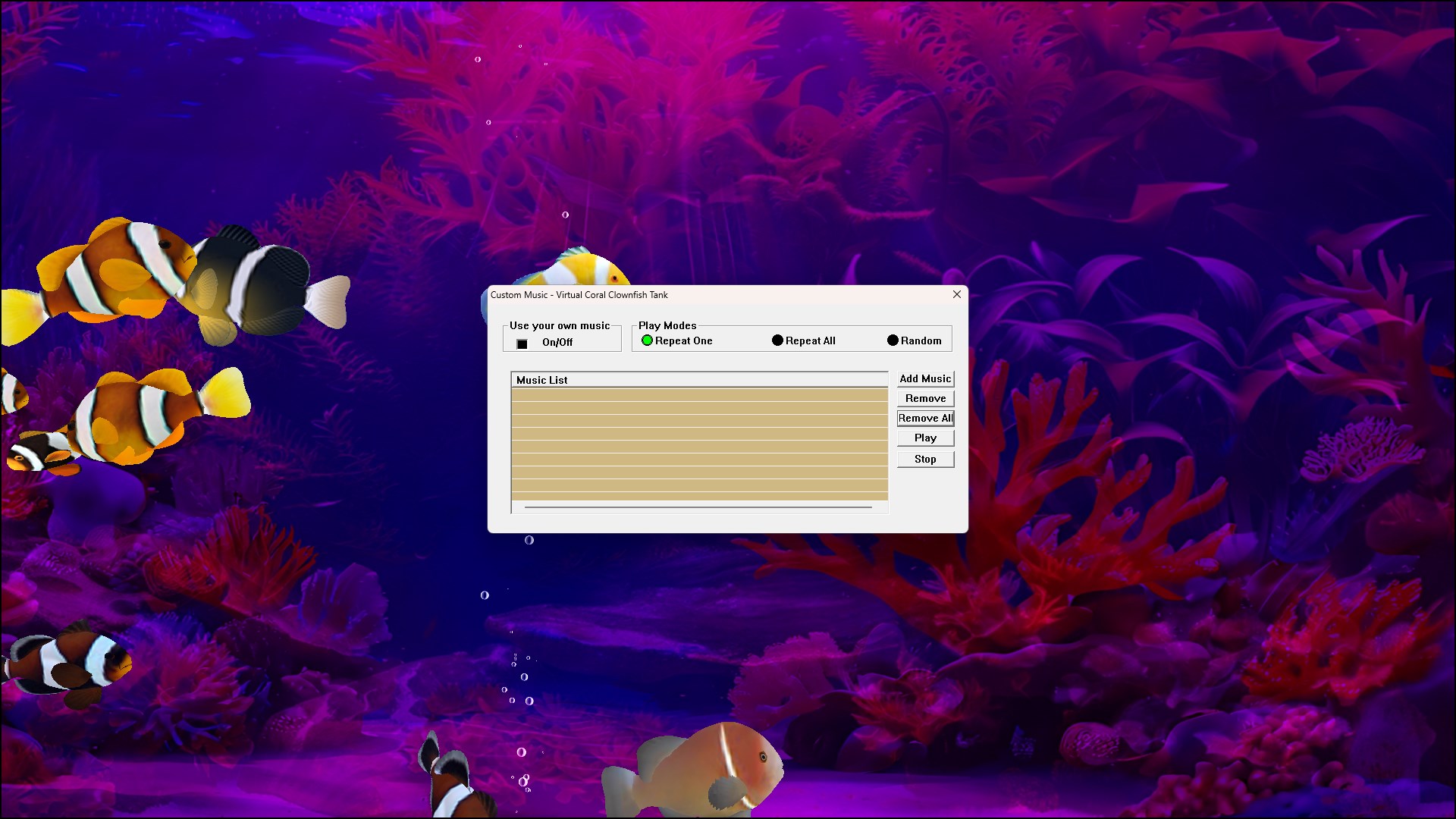Click the black On/Off check square
Image resolution: width=1456 pixels, height=819 pixels.
[521, 343]
